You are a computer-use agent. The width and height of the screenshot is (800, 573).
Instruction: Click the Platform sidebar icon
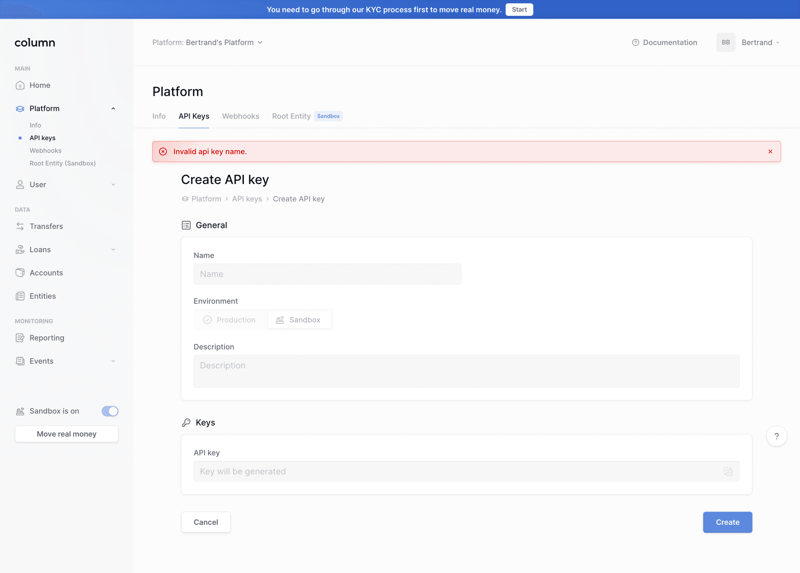point(20,109)
